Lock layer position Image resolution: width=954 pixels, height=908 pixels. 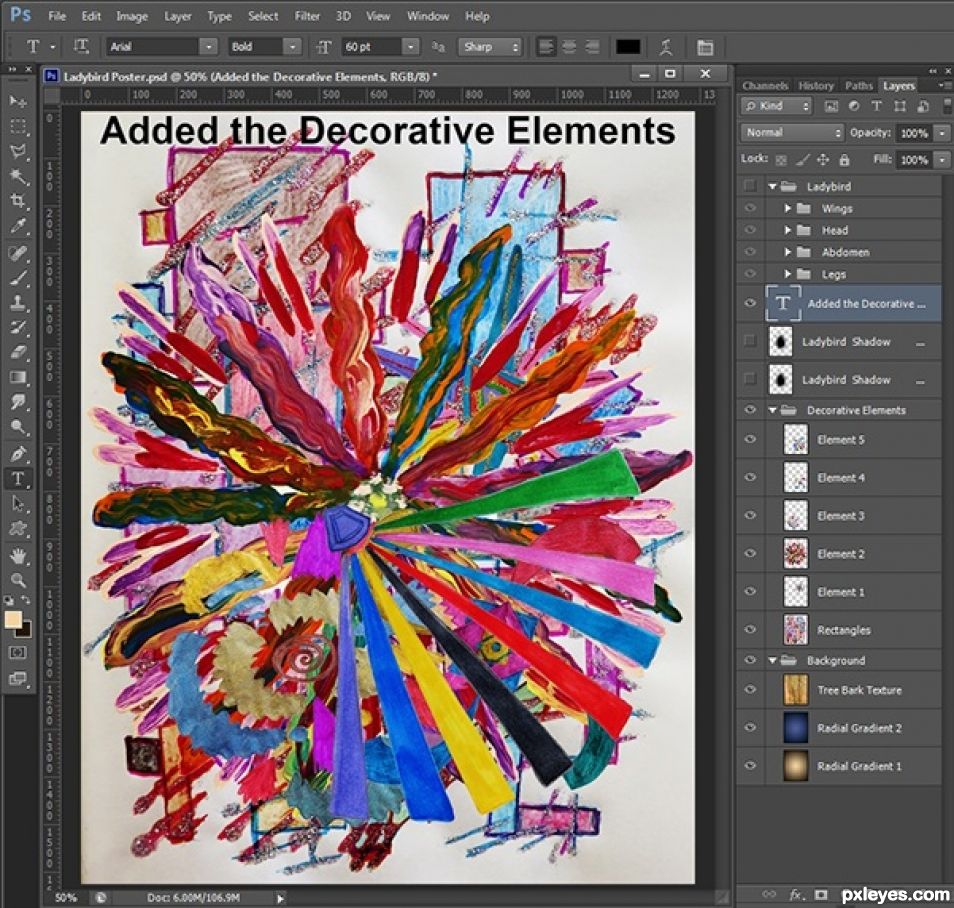coord(823,160)
